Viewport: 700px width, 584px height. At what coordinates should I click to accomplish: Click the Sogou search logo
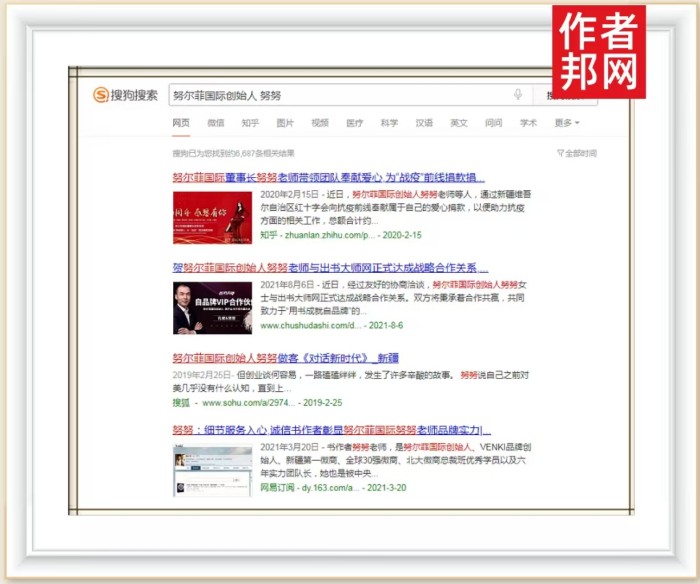coord(126,95)
